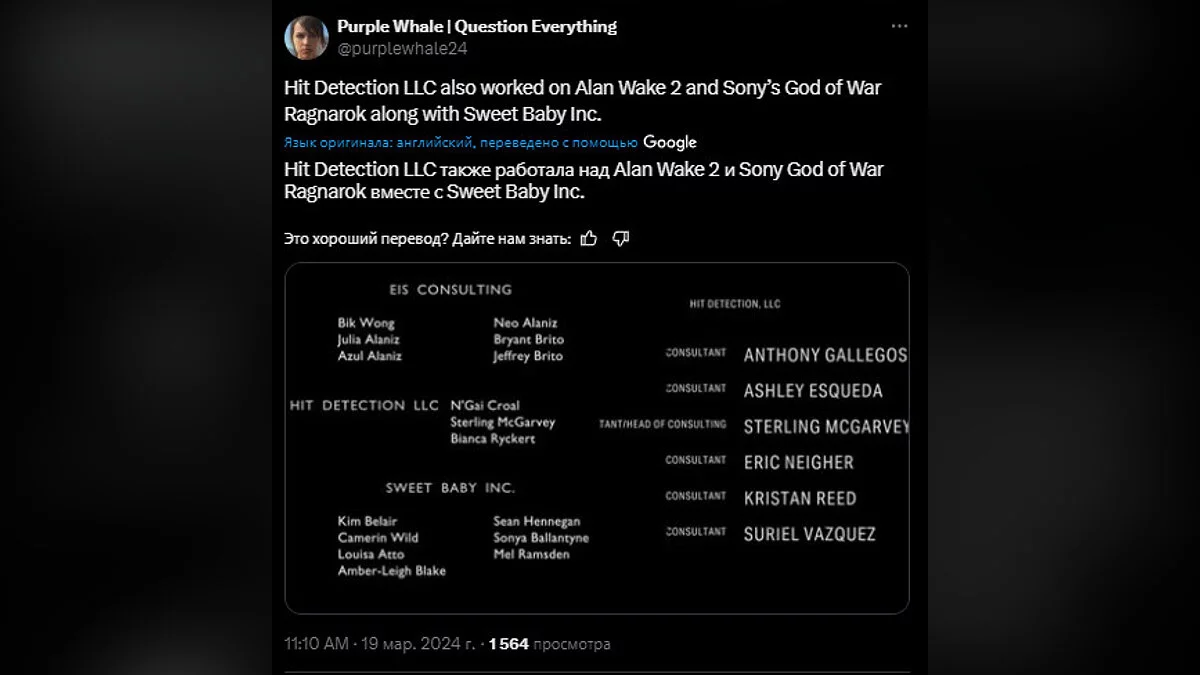Click the thumbs up translation feedback icon

(x=589, y=238)
